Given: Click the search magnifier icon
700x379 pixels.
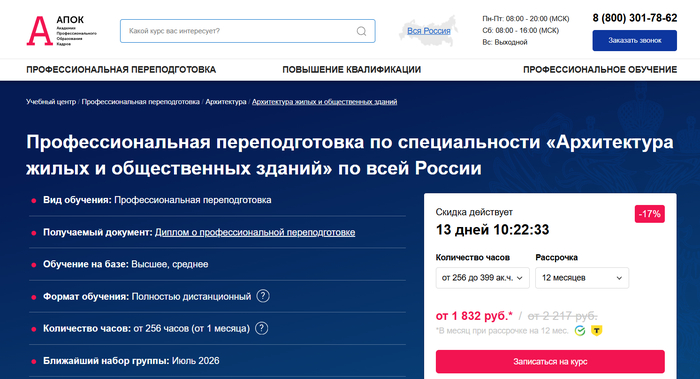Looking at the screenshot, I should 361,31.
